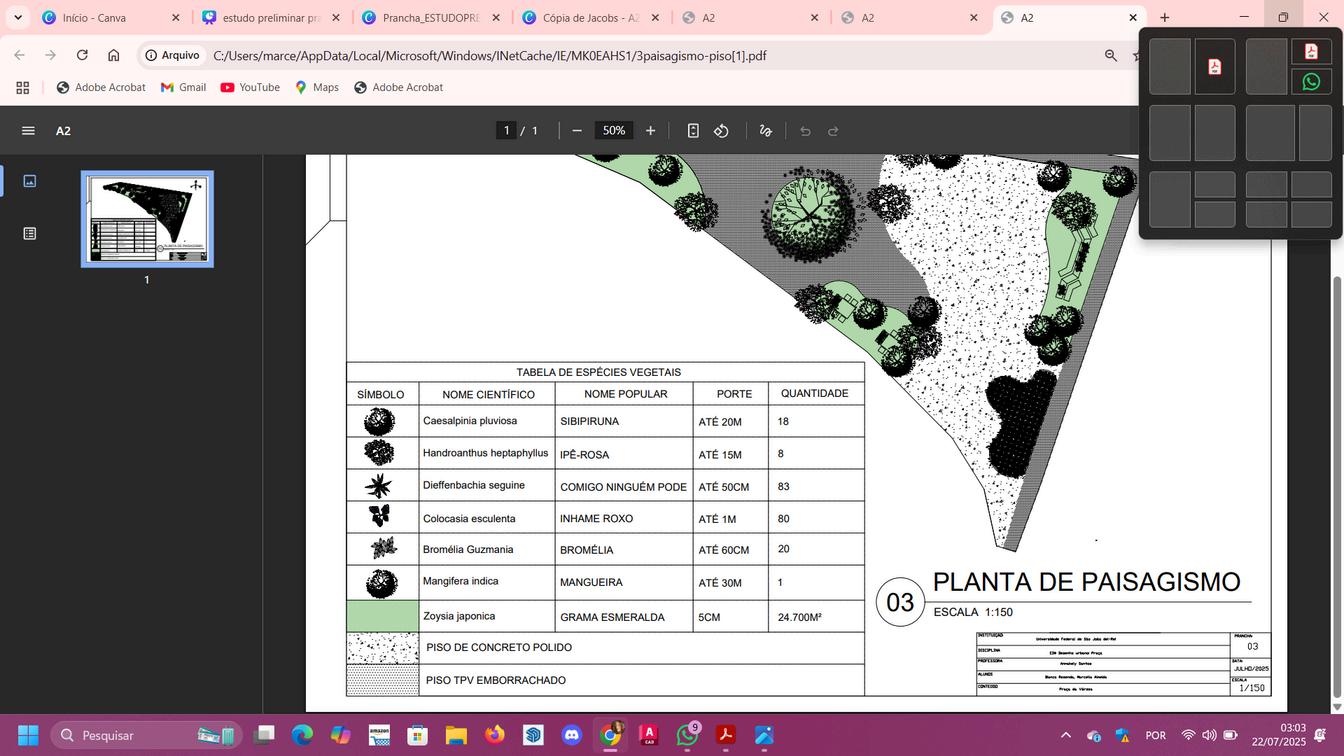Open a new browser tab

(x=1165, y=18)
